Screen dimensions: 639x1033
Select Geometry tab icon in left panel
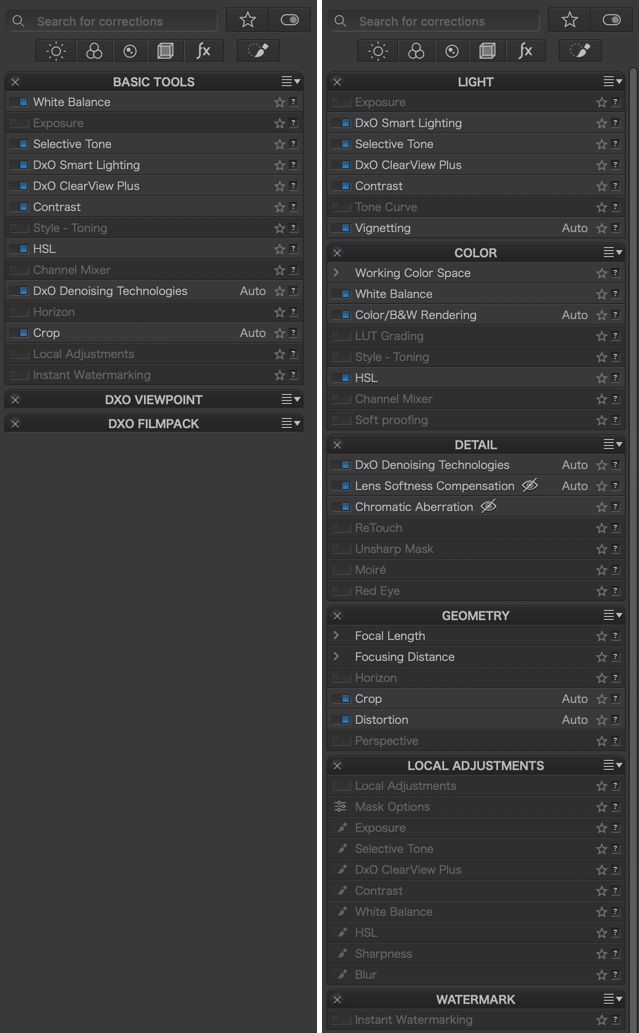pos(165,51)
